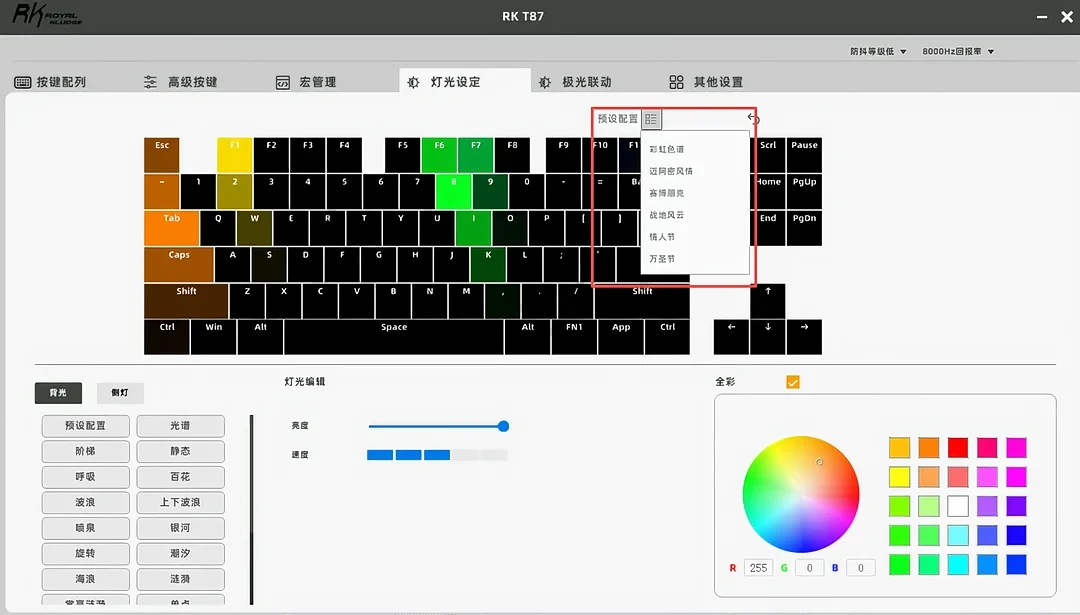Select the Pause key
This screenshot has height=615, width=1080.
[x=804, y=155]
